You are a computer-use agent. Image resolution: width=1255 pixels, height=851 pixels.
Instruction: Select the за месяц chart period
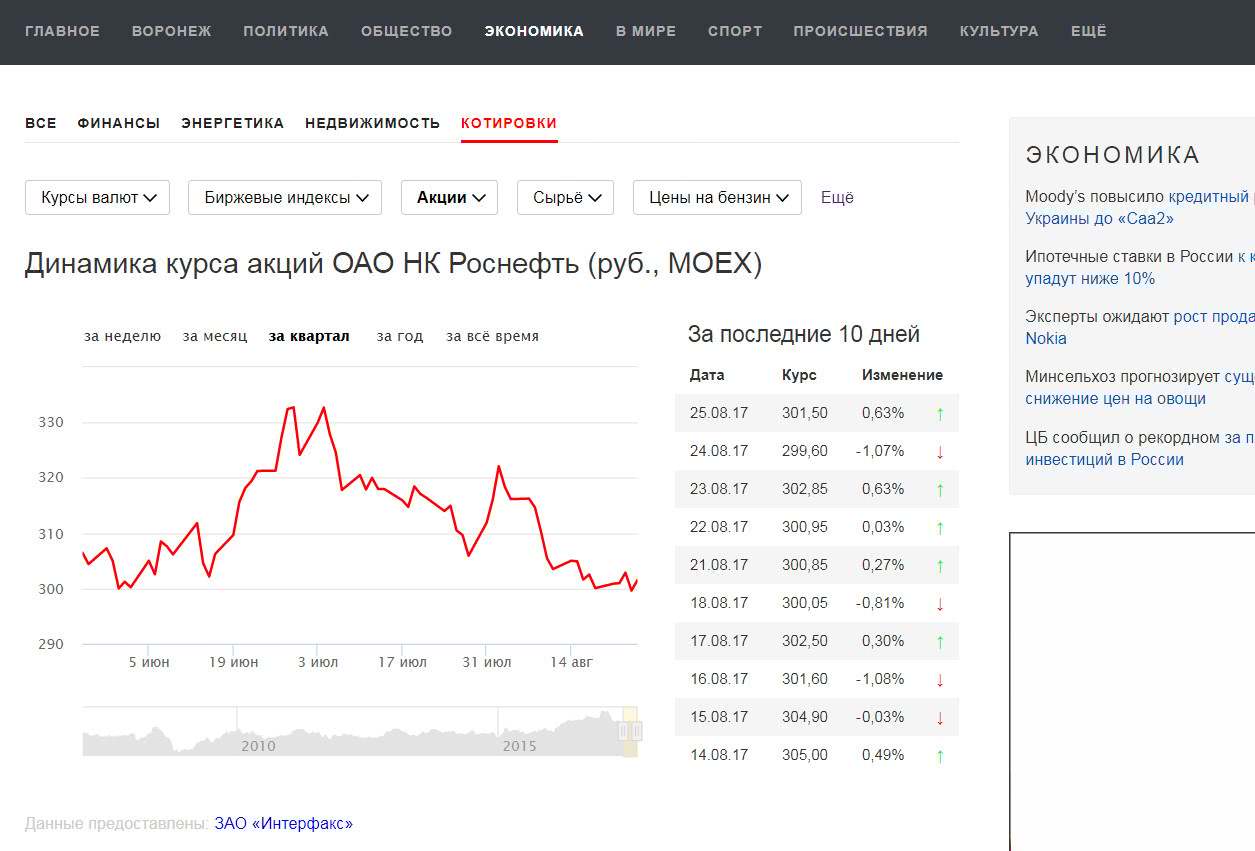215,336
